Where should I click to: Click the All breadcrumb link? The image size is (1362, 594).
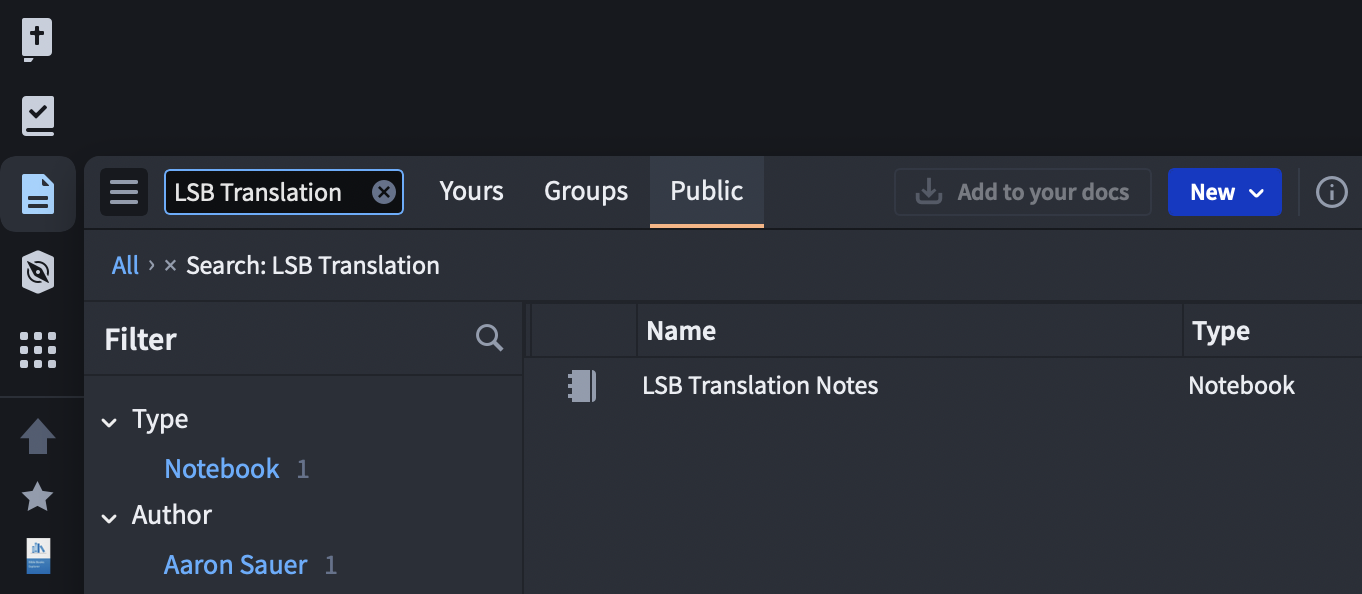(x=125, y=265)
